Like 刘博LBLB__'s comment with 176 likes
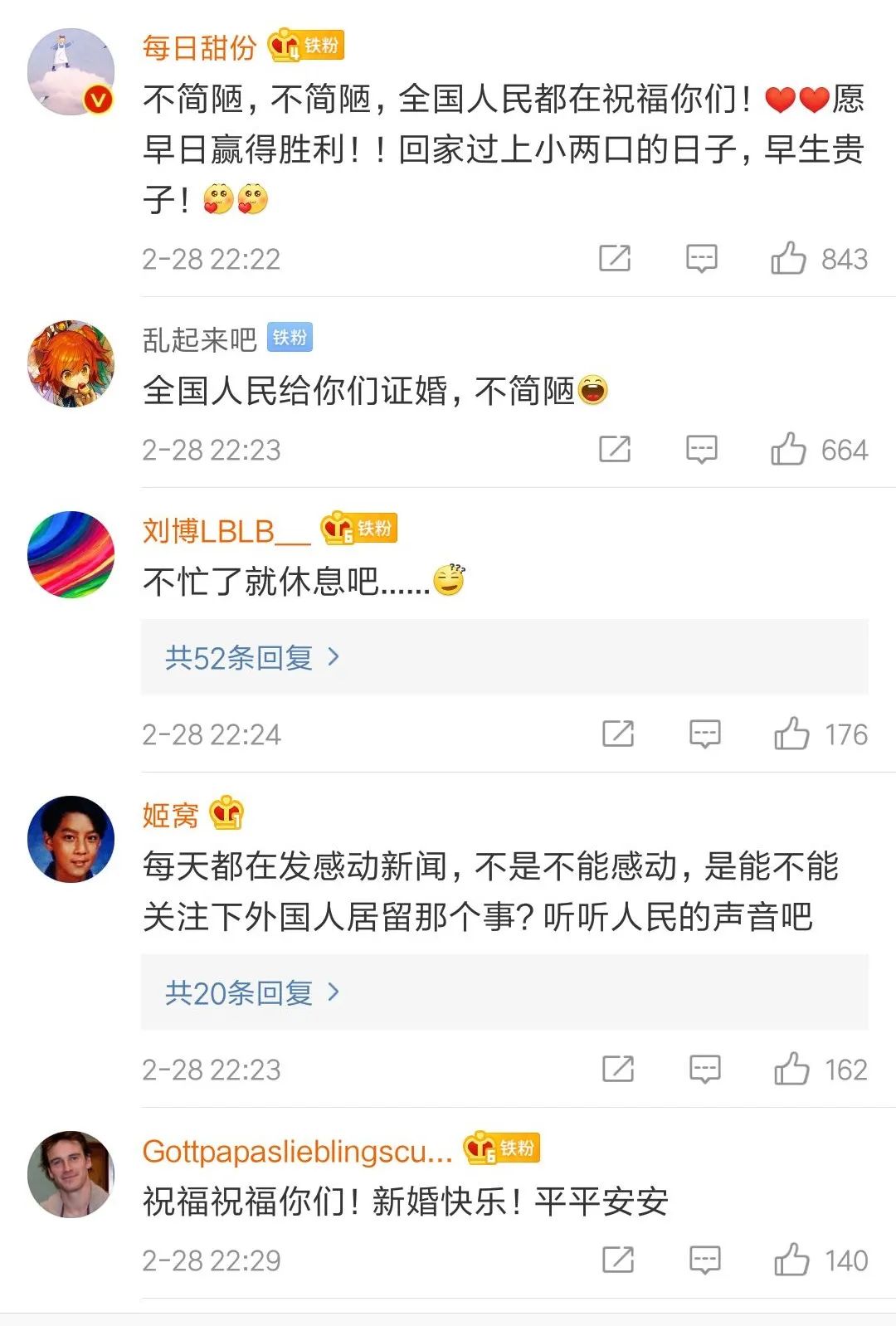This screenshot has width=896, height=1326. 791,734
